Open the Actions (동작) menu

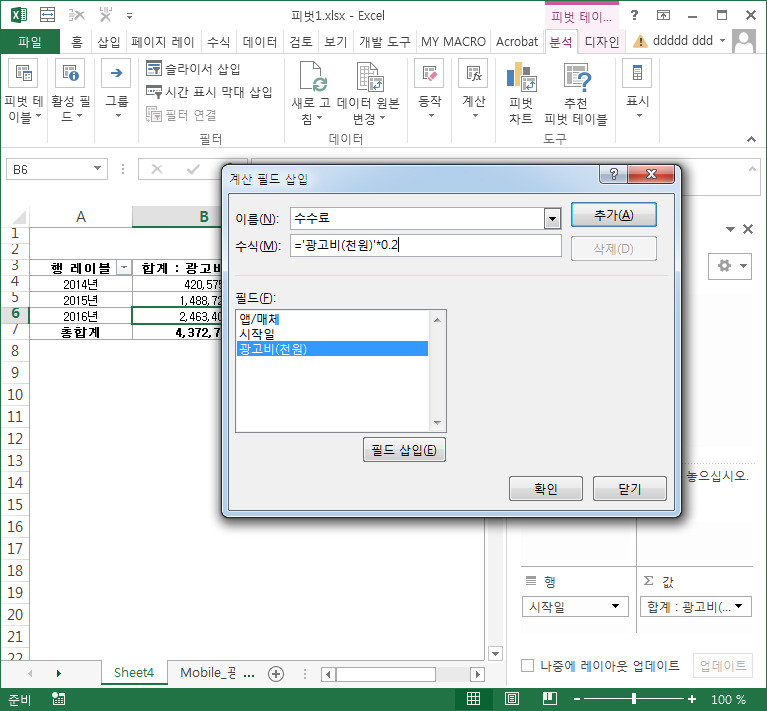tap(429, 90)
